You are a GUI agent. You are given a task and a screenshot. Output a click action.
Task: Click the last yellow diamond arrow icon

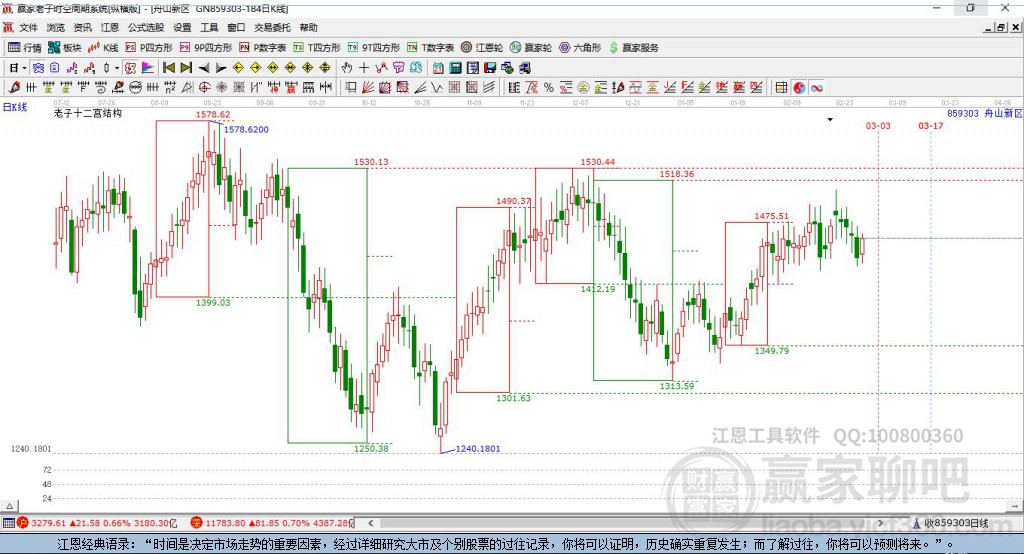[x=325, y=68]
